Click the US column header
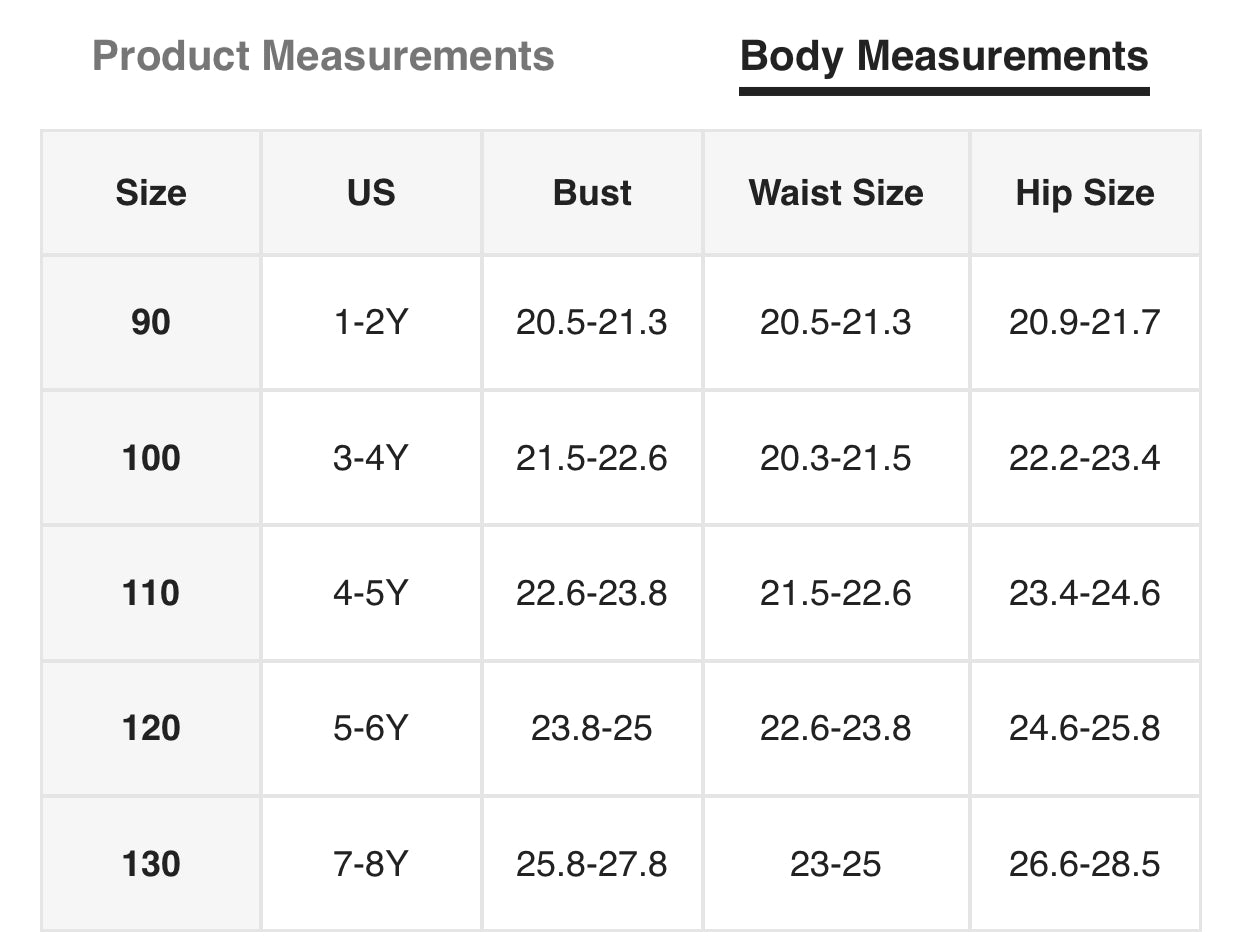Viewport: 1242px width, 936px height. 371,192
